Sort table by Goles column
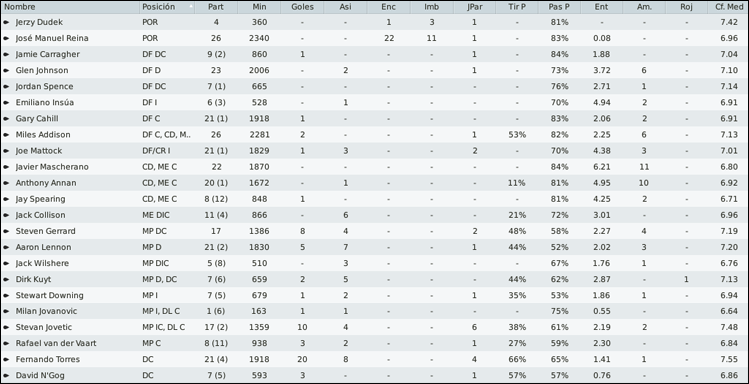This screenshot has height=384, width=749. tap(302, 7)
